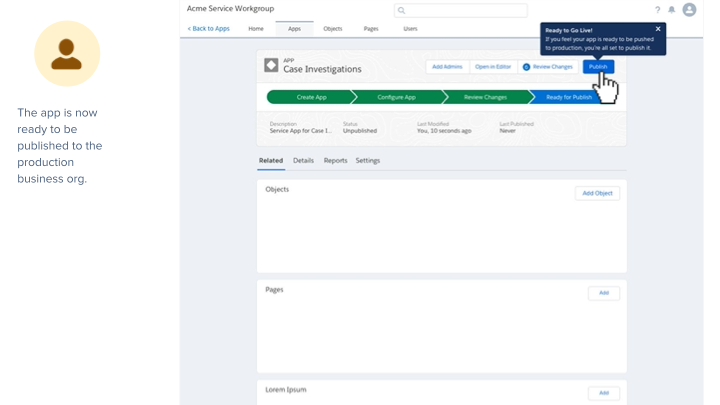This screenshot has height=405, width=720.
Task: Click the Review Changes button
Action: (x=548, y=67)
